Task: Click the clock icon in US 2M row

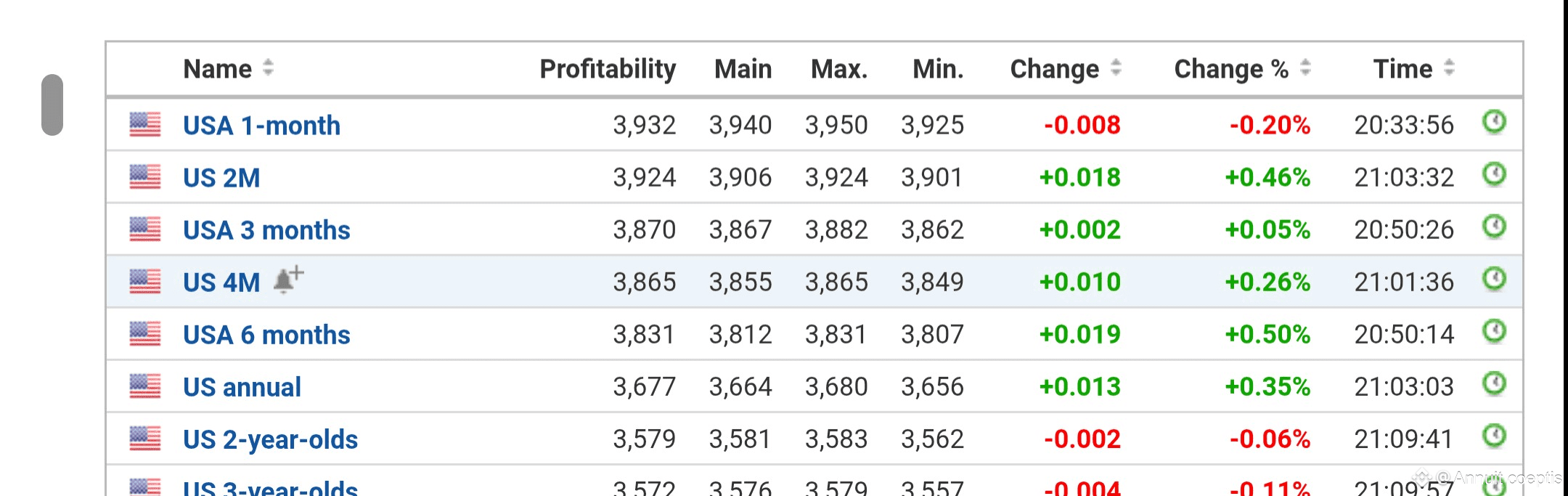Action: 1493,174
